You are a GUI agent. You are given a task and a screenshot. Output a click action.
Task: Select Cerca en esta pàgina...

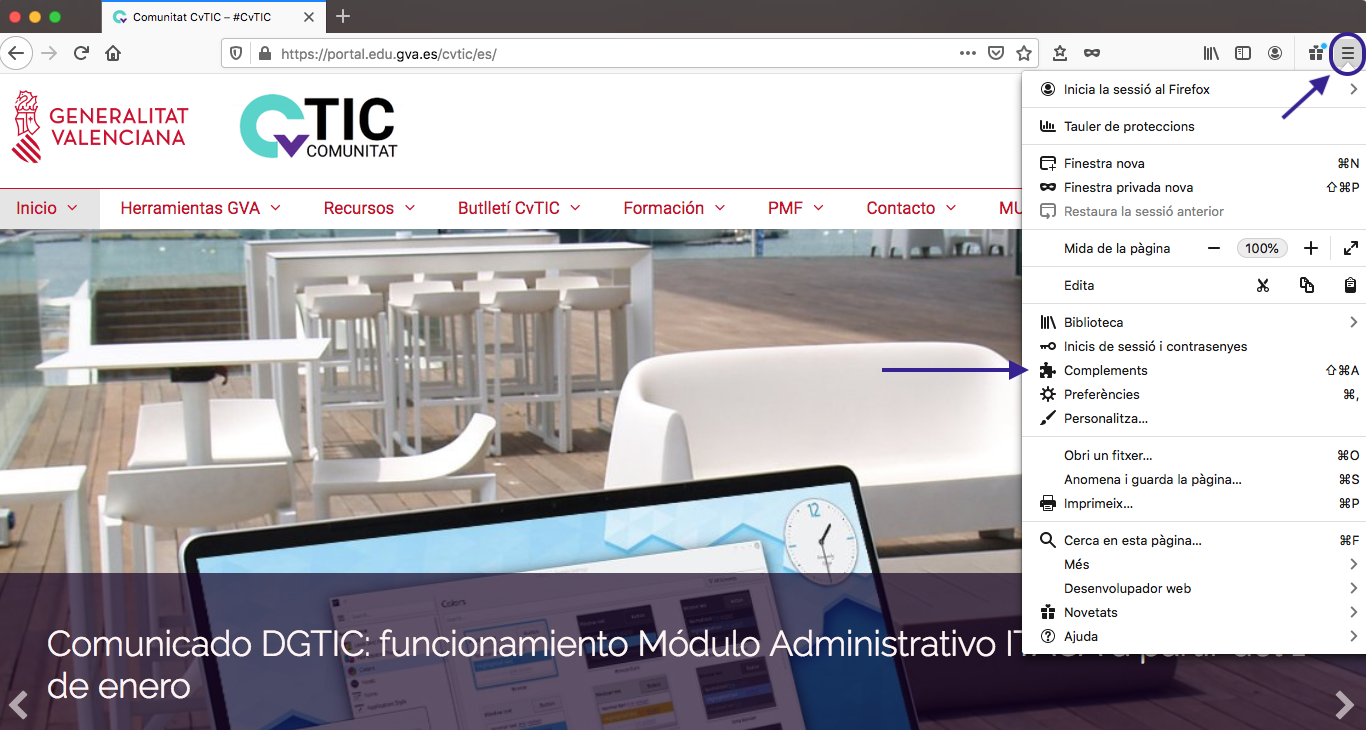pos(1194,540)
